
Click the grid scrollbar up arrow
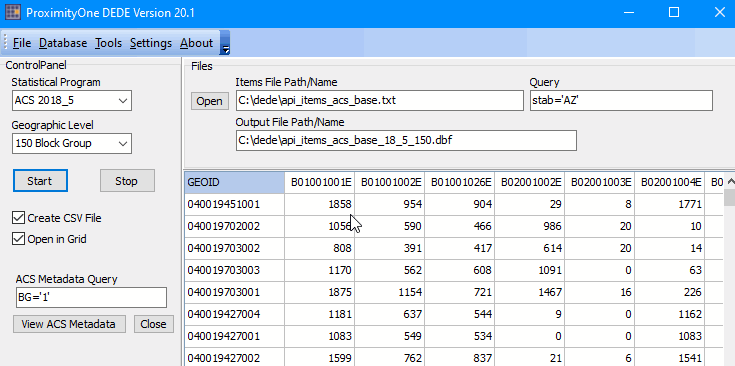point(730,180)
